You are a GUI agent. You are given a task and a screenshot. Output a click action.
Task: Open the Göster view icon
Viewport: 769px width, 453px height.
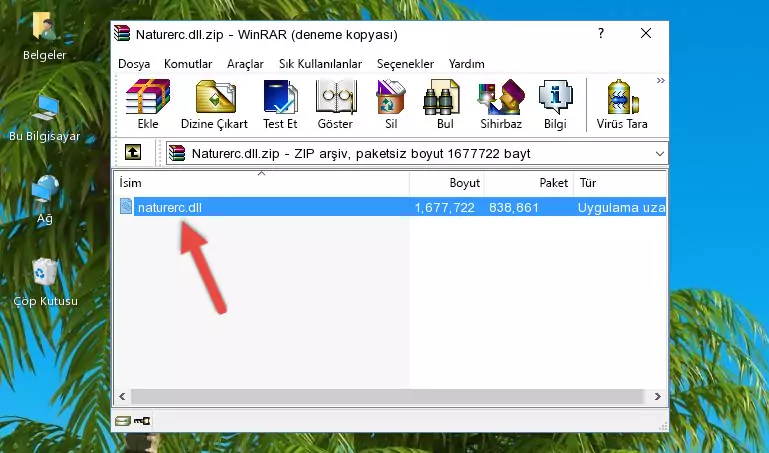click(335, 104)
